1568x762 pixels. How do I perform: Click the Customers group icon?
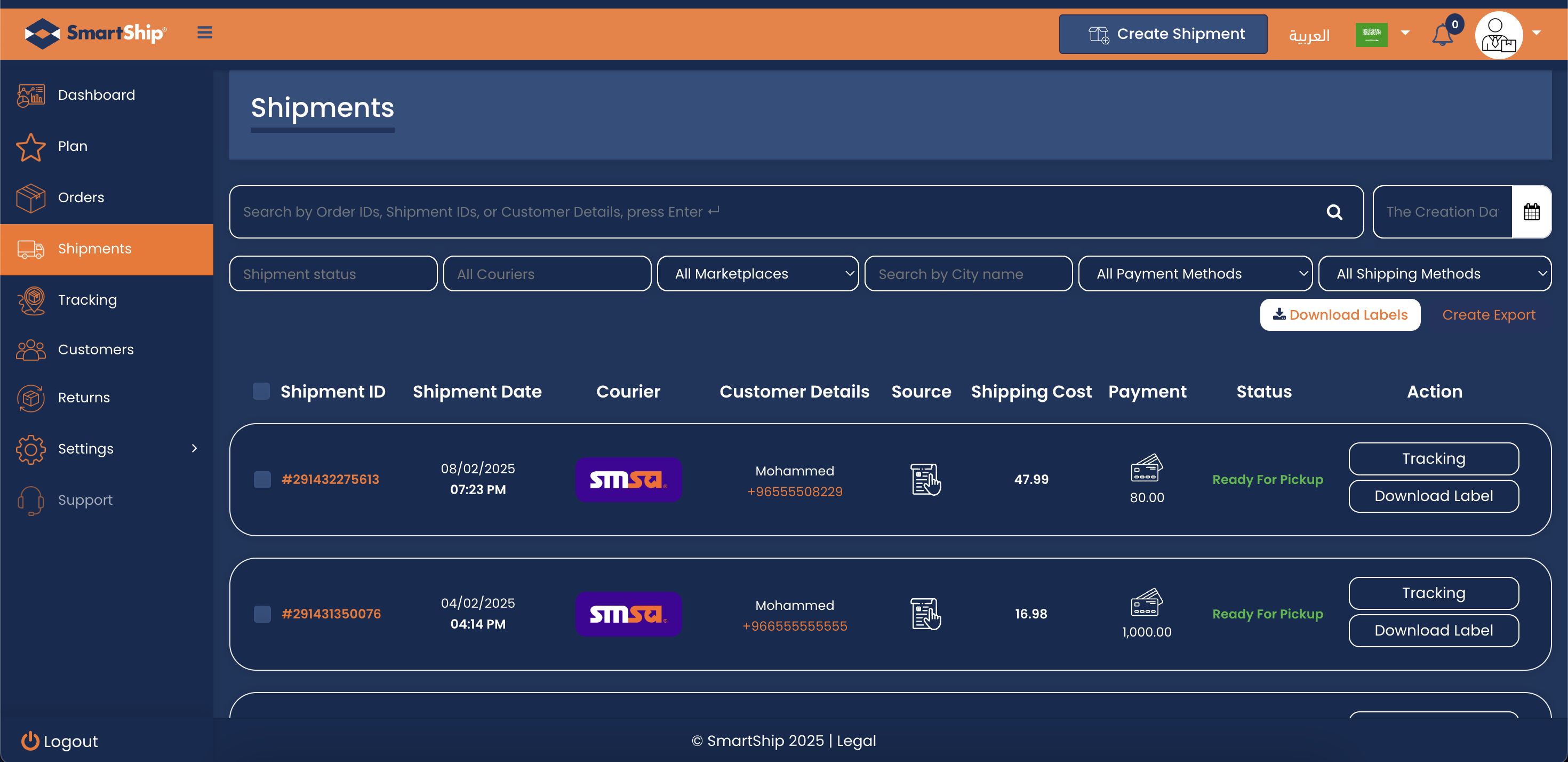[30, 350]
